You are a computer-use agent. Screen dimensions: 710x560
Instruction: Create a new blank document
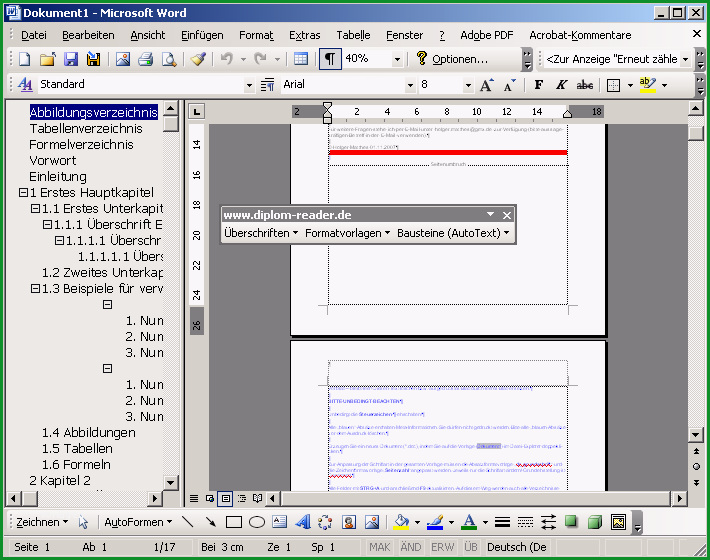[24, 59]
